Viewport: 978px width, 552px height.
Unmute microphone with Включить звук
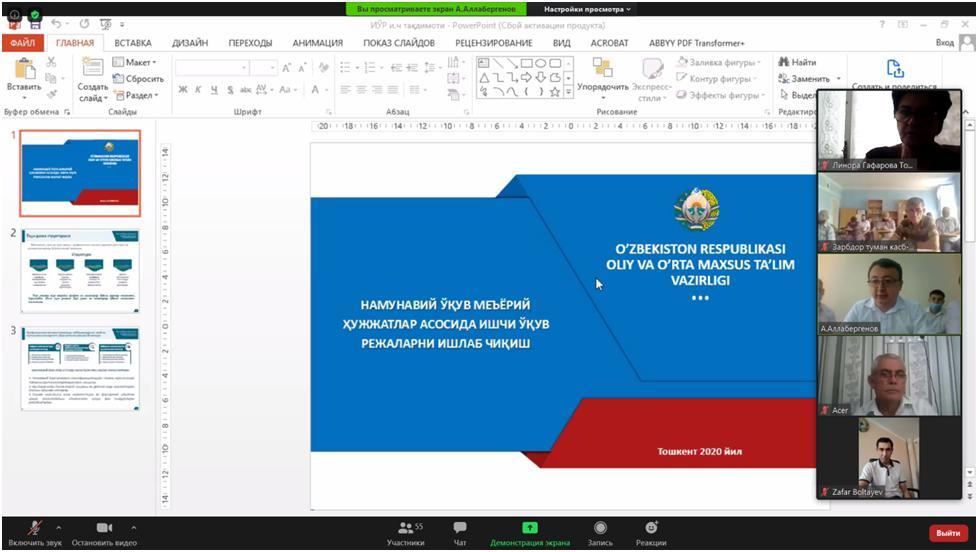click(x=34, y=527)
